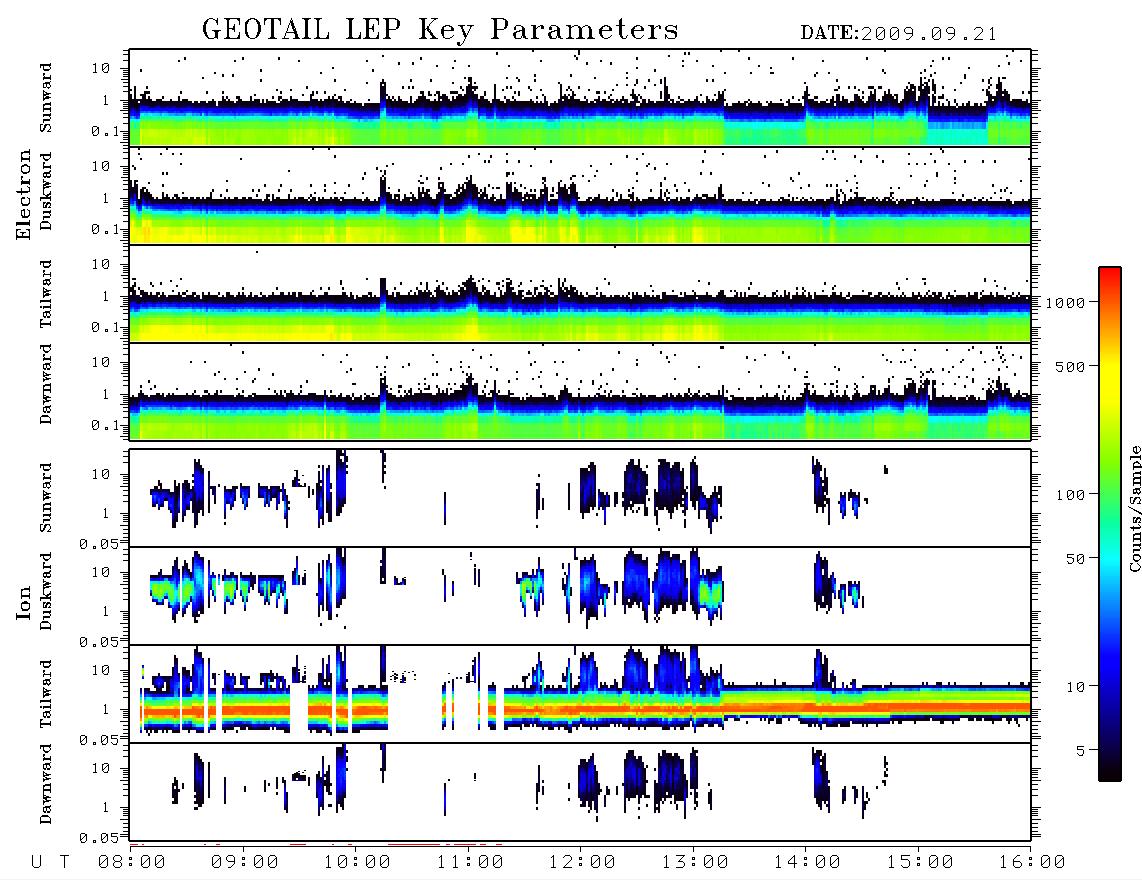Click inside the Electron Duskward spectrogram panel
The image size is (1142, 880).
(x=580, y=195)
